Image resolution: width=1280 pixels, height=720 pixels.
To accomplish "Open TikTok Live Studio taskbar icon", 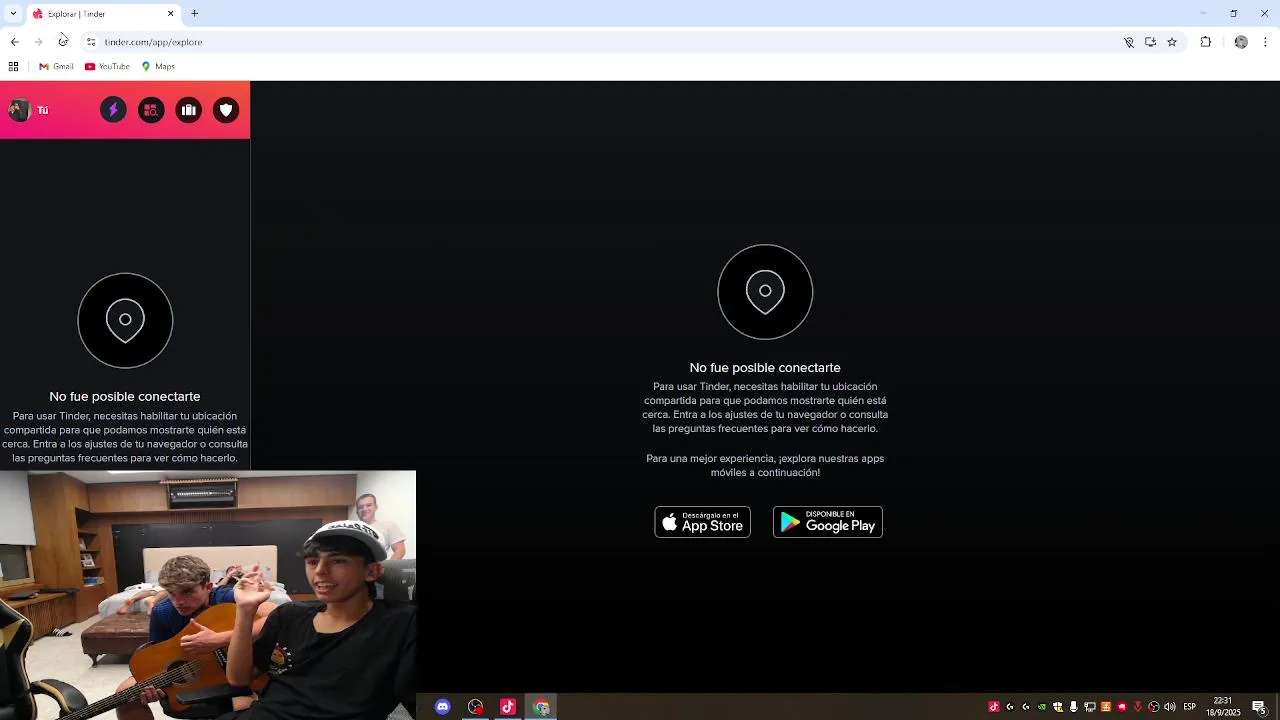I will coord(508,707).
